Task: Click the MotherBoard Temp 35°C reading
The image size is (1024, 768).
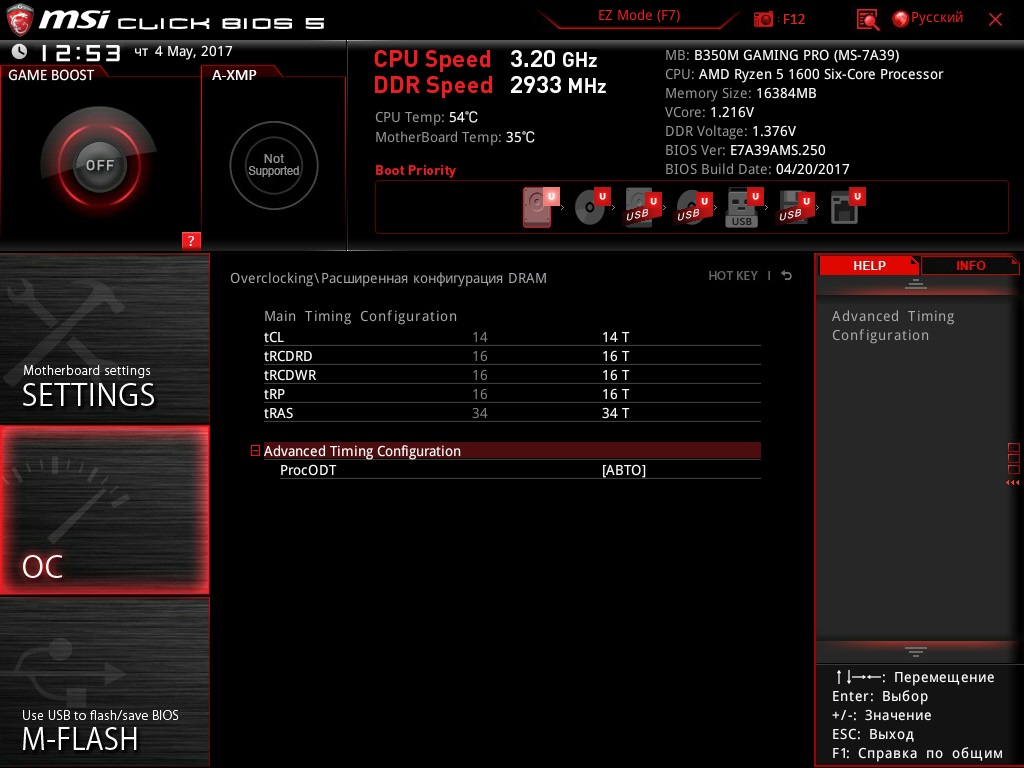Action: click(x=455, y=137)
